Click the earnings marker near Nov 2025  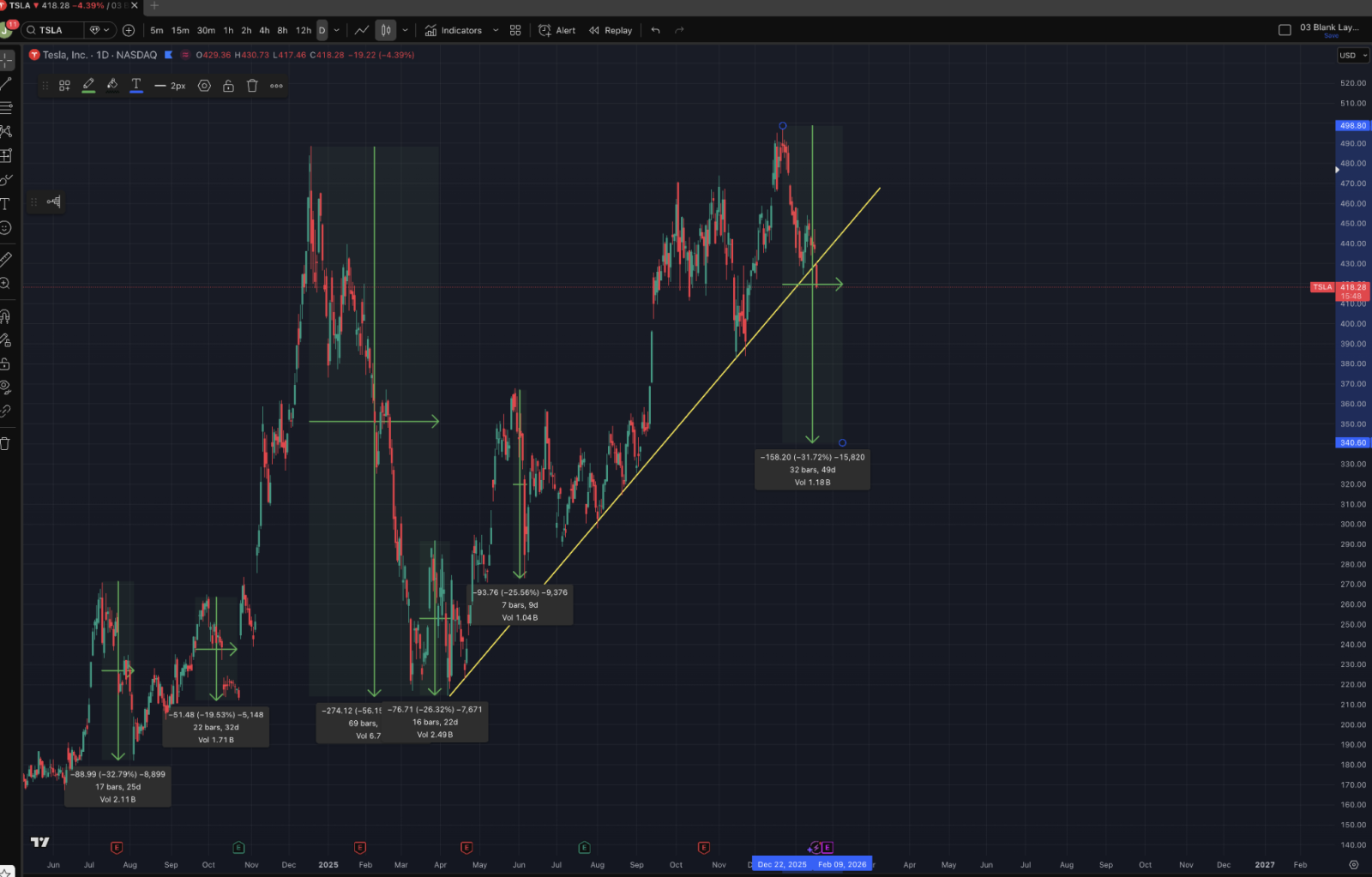pos(703,848)
